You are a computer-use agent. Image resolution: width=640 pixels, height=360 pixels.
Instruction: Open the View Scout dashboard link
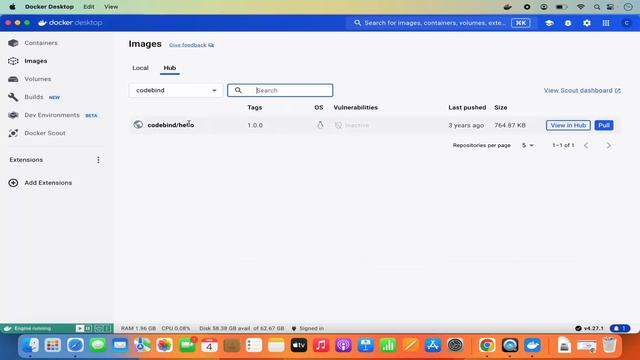click(582, 90)
